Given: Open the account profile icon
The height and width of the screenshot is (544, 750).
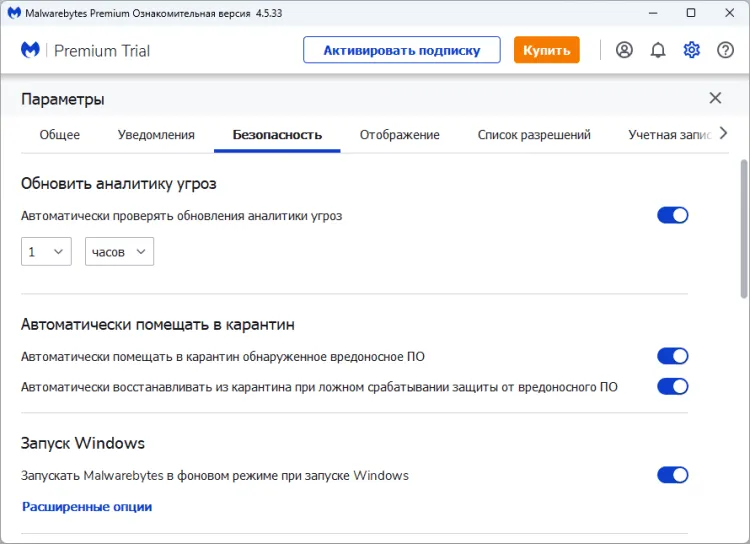Looking at the screenshot, I should (624, 50).
